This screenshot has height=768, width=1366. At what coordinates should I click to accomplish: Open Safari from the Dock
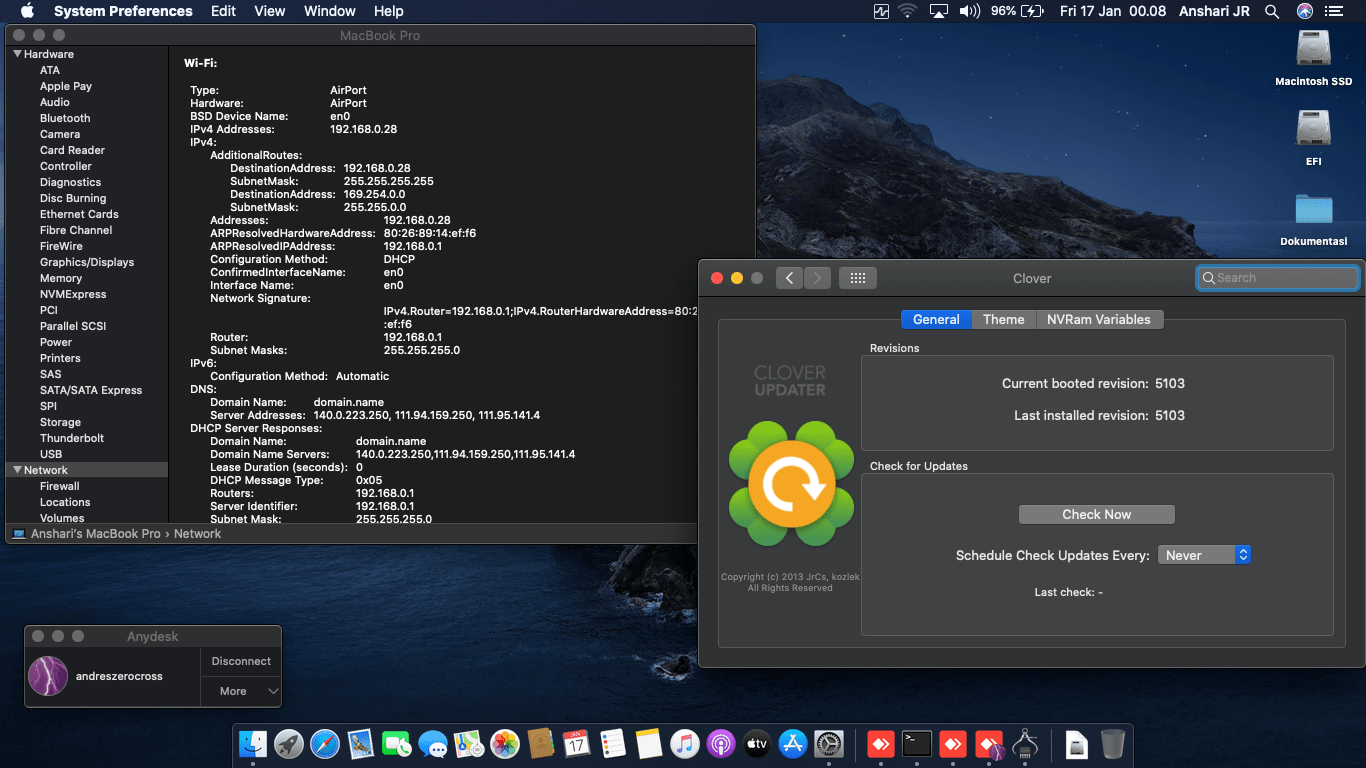[325, 744]
